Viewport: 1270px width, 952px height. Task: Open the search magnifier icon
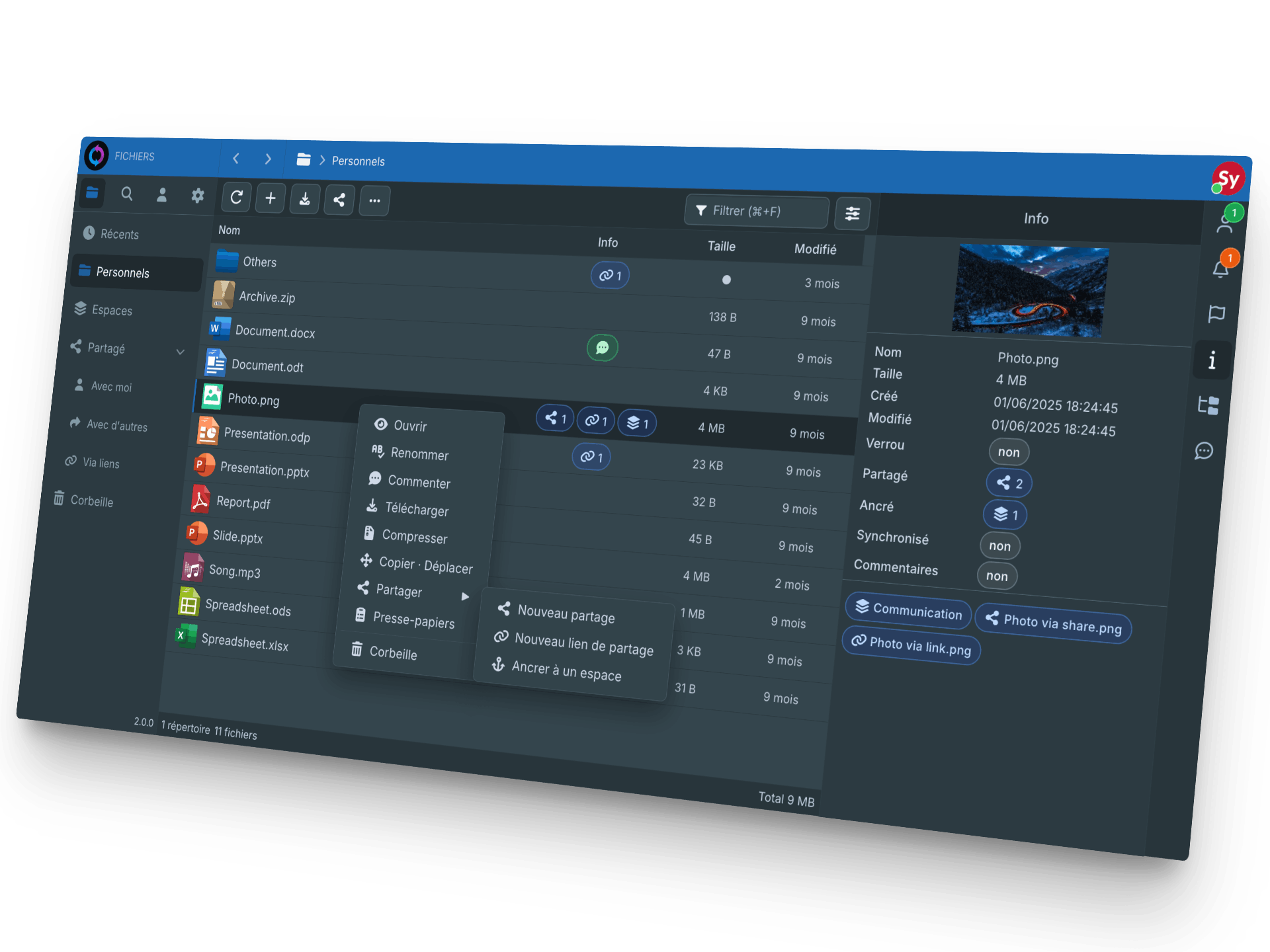point(127,194)
